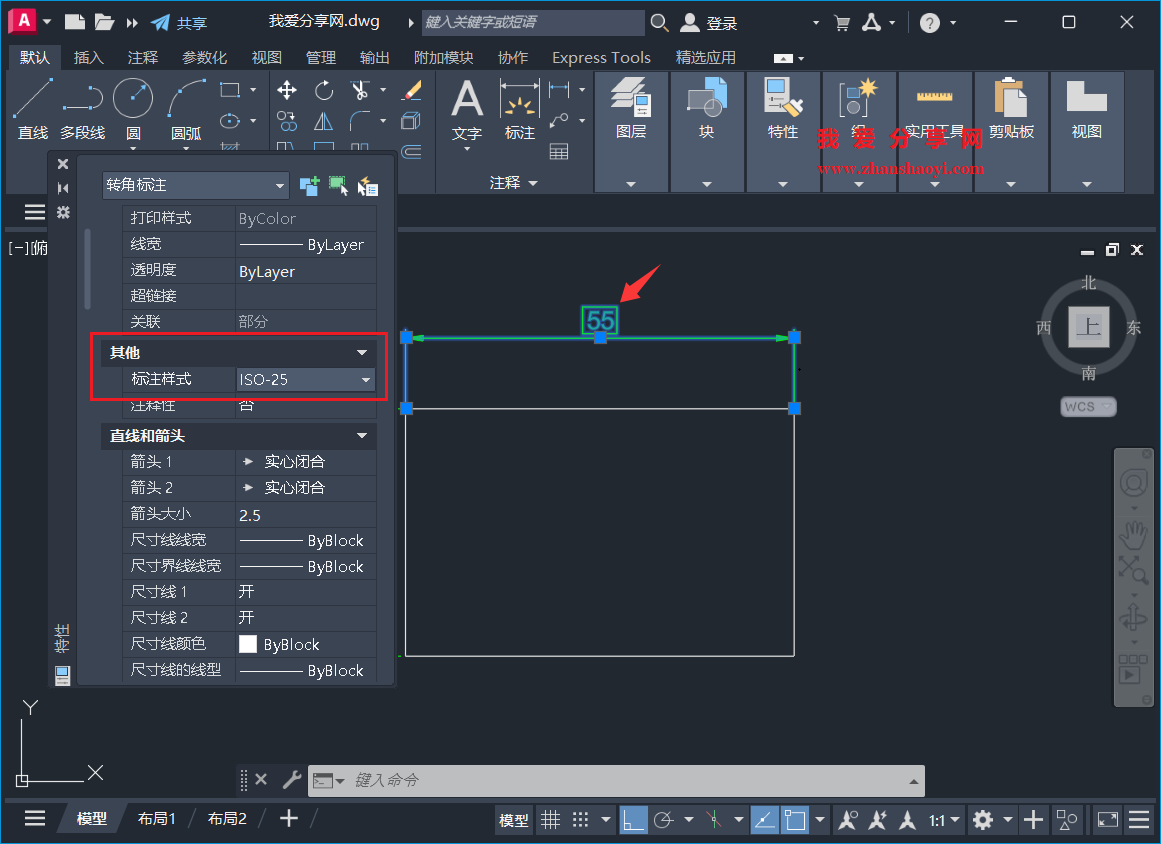
Task: Click the Trim scissors icon
Action: point(360,90)
